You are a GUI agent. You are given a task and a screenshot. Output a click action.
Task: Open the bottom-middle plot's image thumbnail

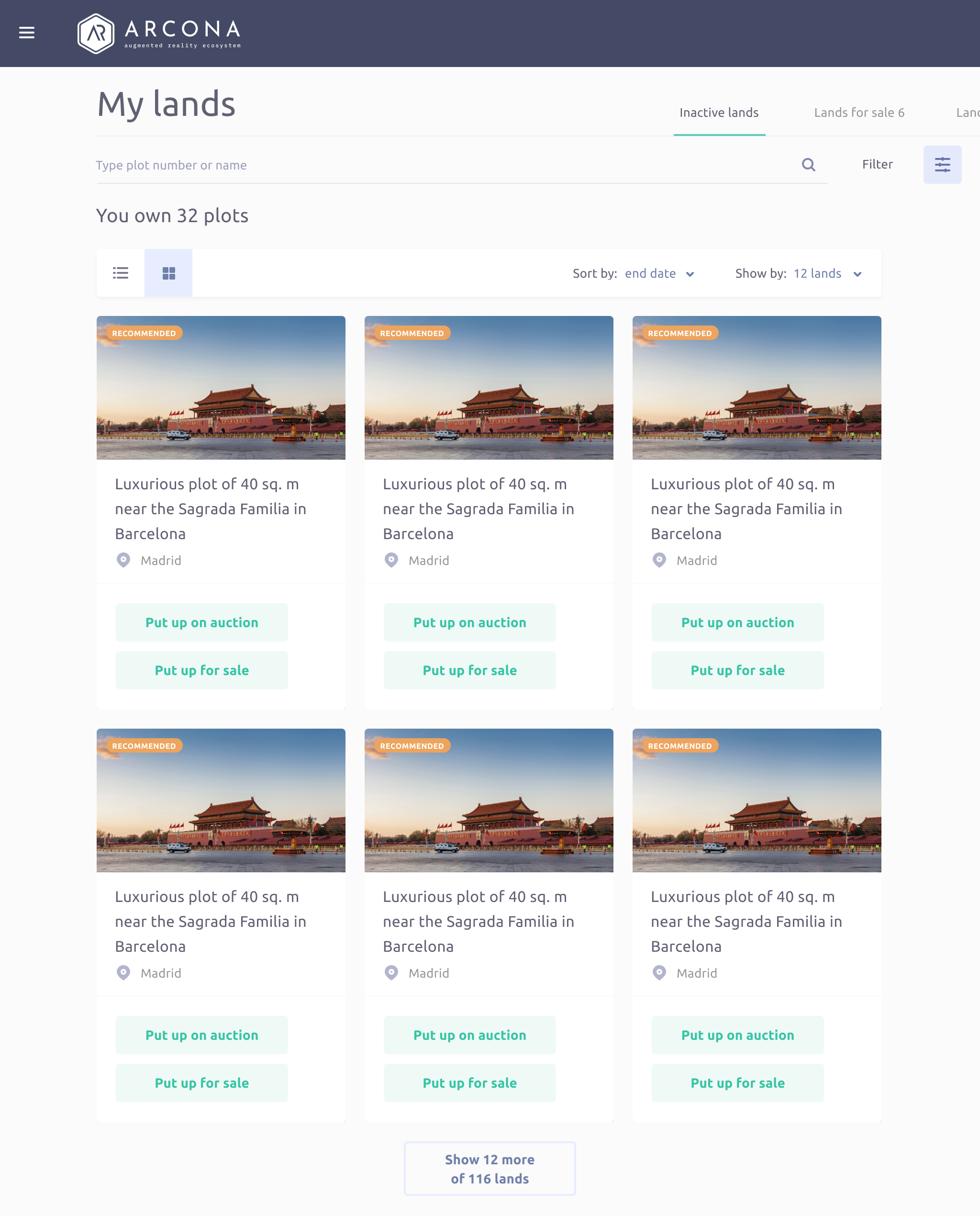click(488, 800)
